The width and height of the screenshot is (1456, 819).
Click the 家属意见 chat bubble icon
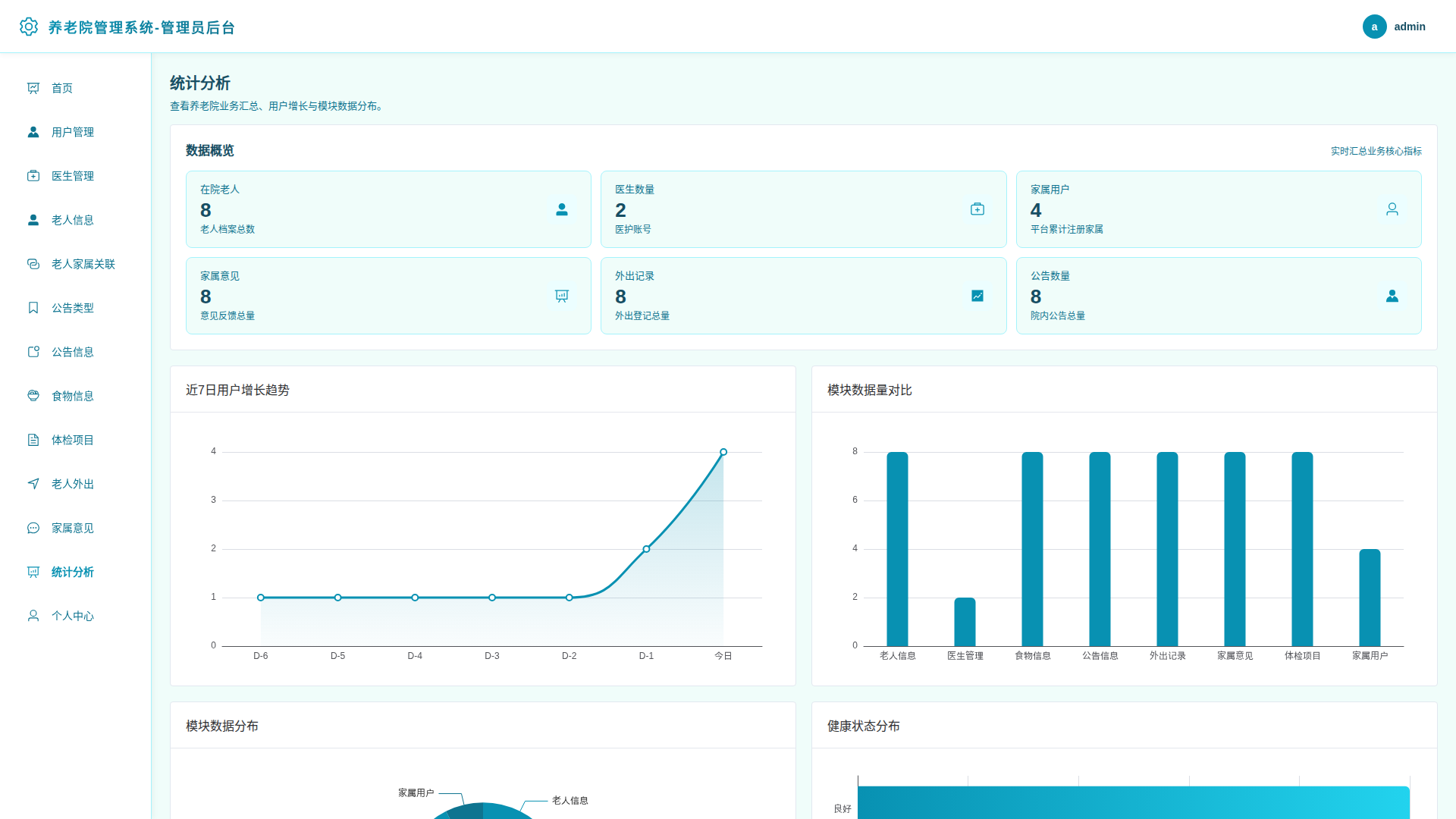(33, 528)
